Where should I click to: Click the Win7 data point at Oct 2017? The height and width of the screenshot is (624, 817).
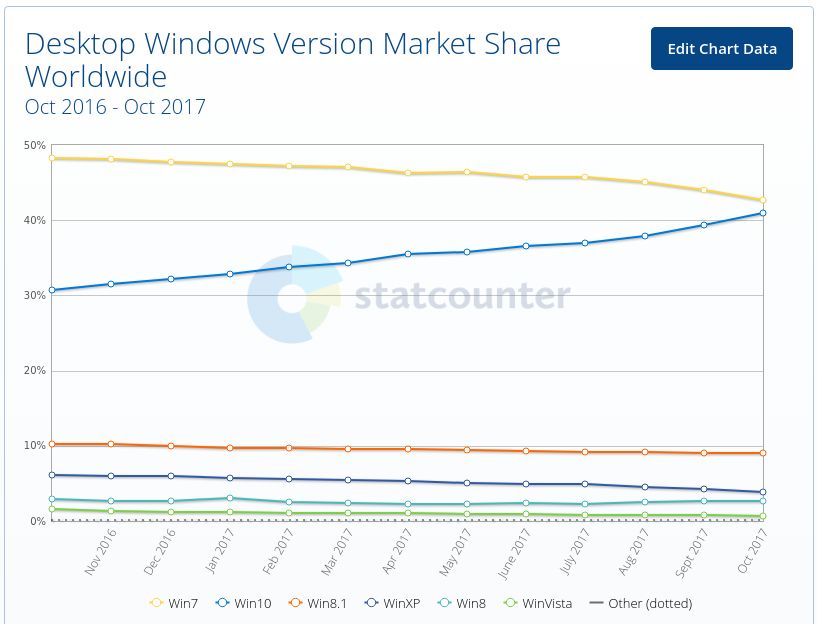click(x=763, y=200)
